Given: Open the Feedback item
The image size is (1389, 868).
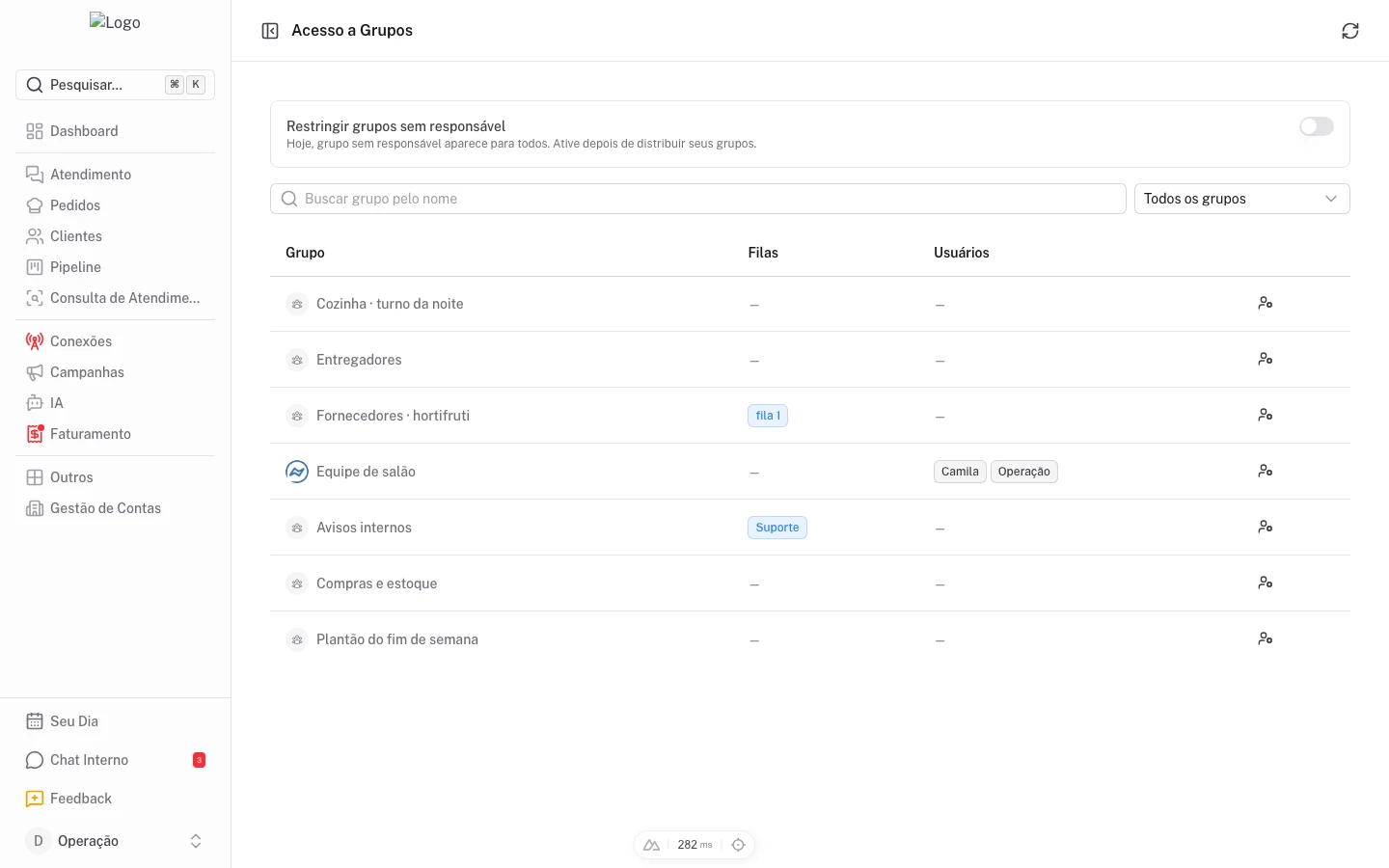Looking at the screenshot, I should [116, 799].
